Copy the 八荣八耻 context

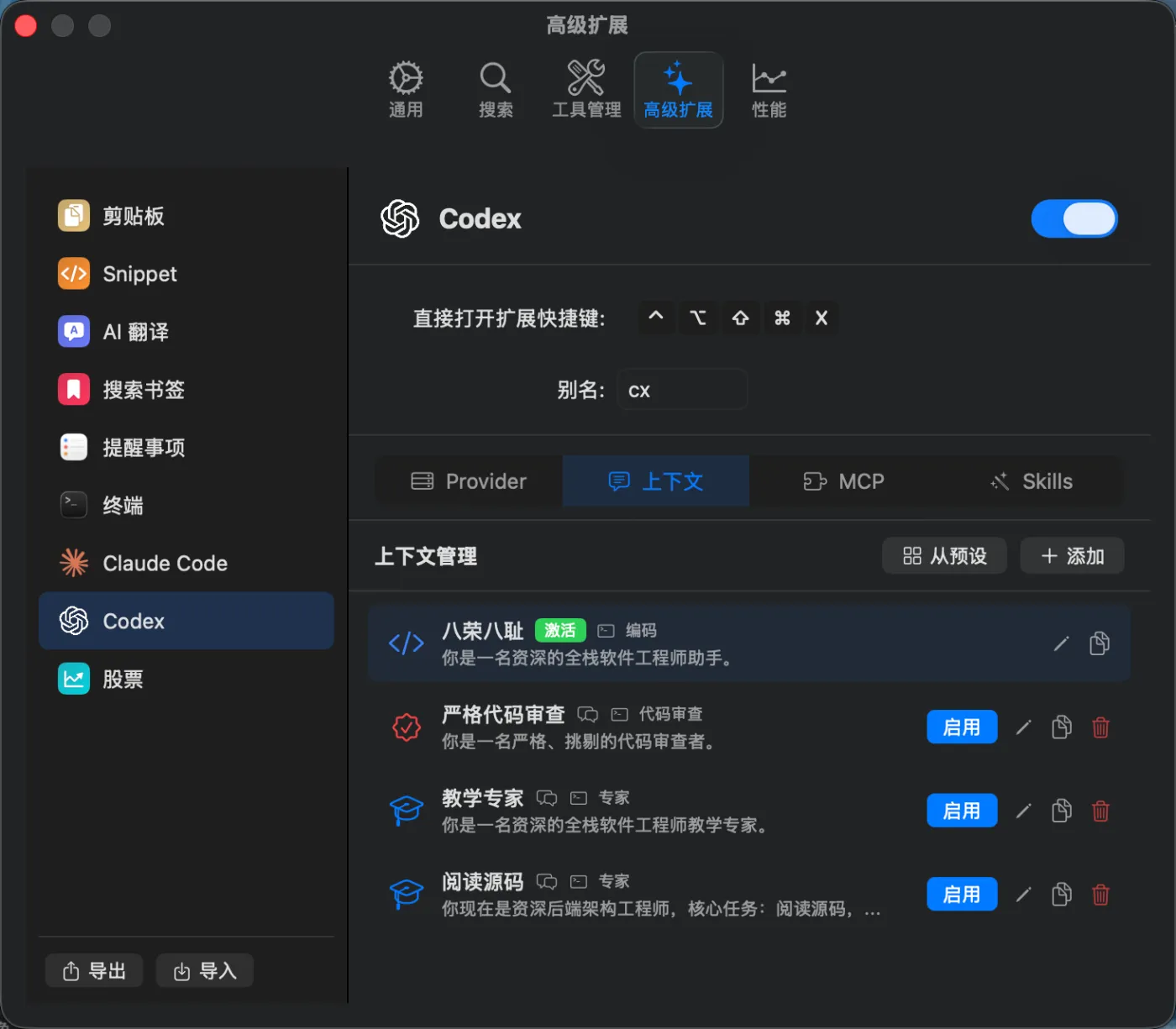[1100, 643]
